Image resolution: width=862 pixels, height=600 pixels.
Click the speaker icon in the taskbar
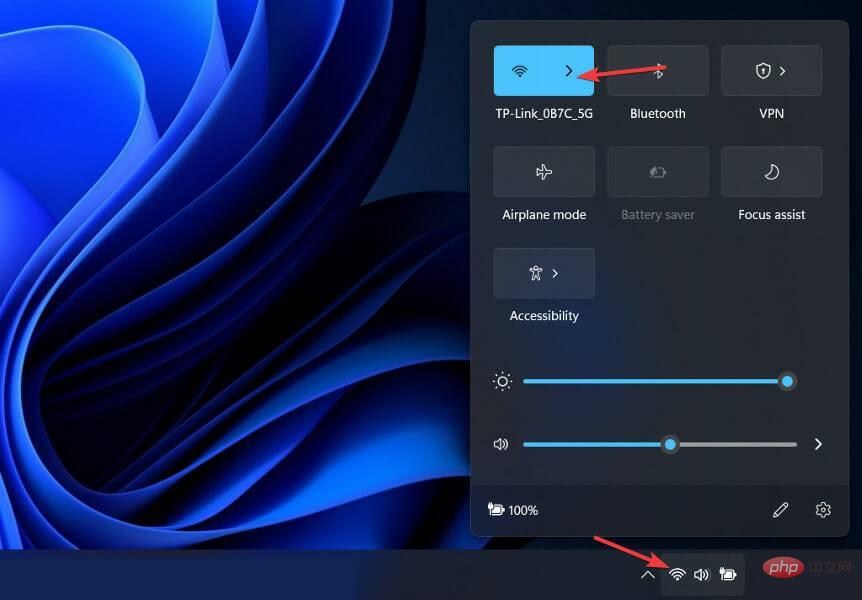(x=701, y=575)
